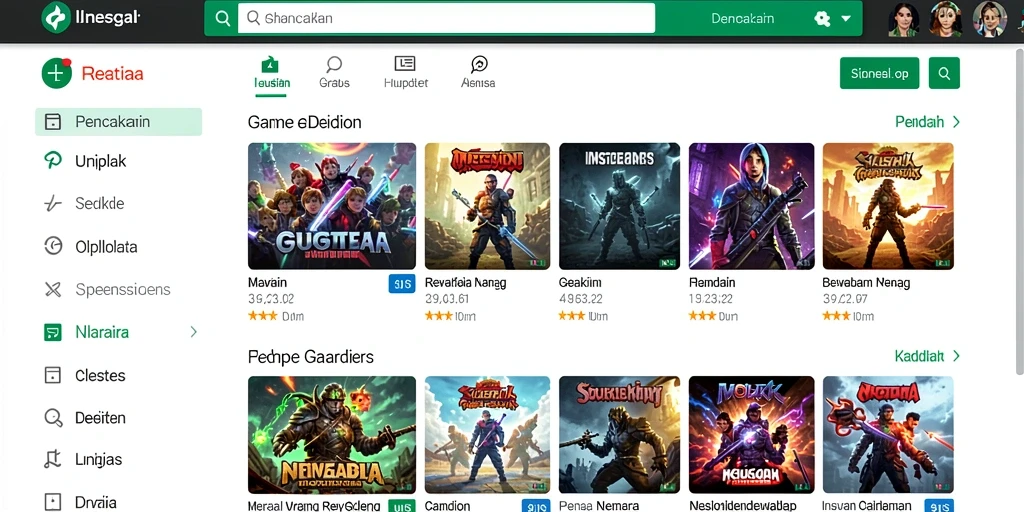
Task: Open the Penaa Nemara game thumbnail
Action: [x=619, y=435]
